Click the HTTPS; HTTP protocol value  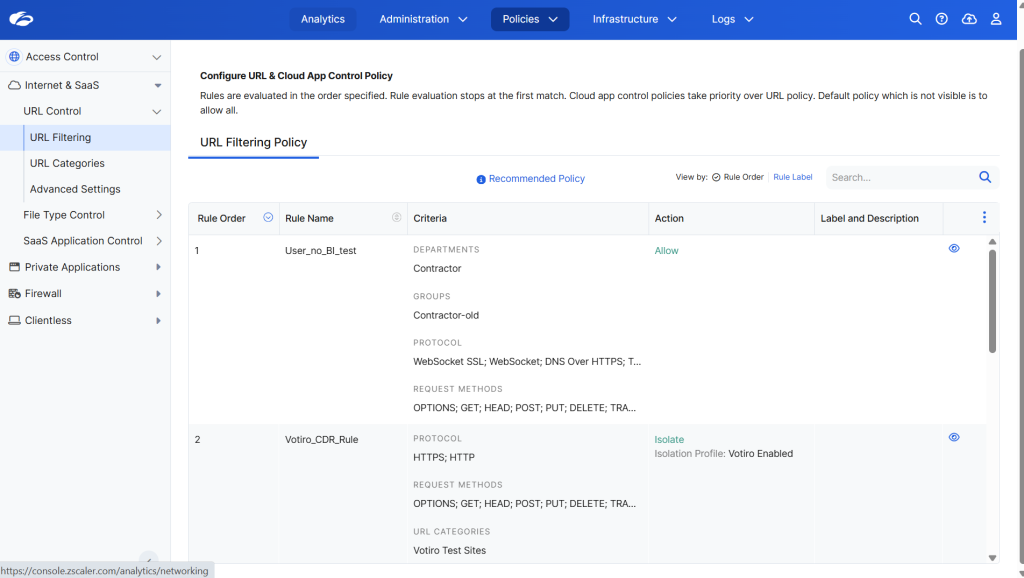443,457
